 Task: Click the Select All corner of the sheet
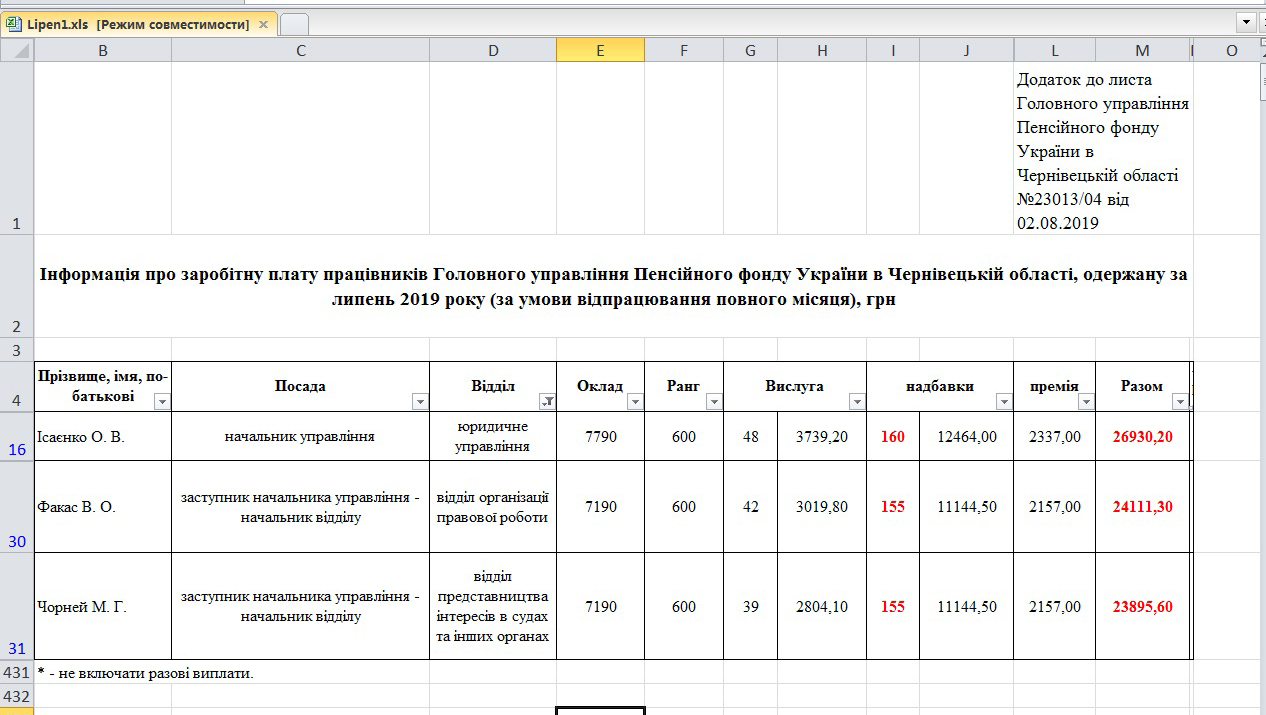click(x=17, y=50)
